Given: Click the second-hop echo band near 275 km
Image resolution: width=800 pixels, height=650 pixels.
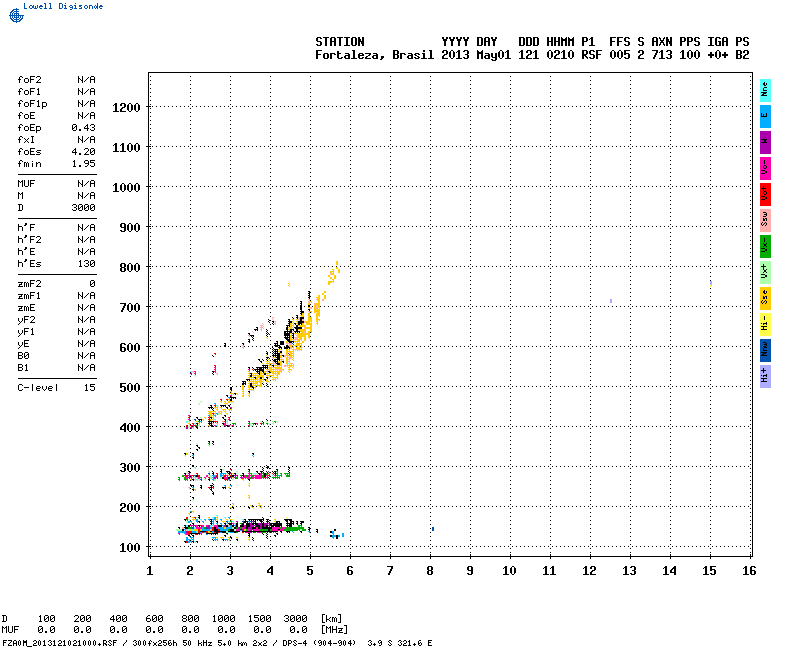Looking at the screenshot, I should (x=235, y=476).
